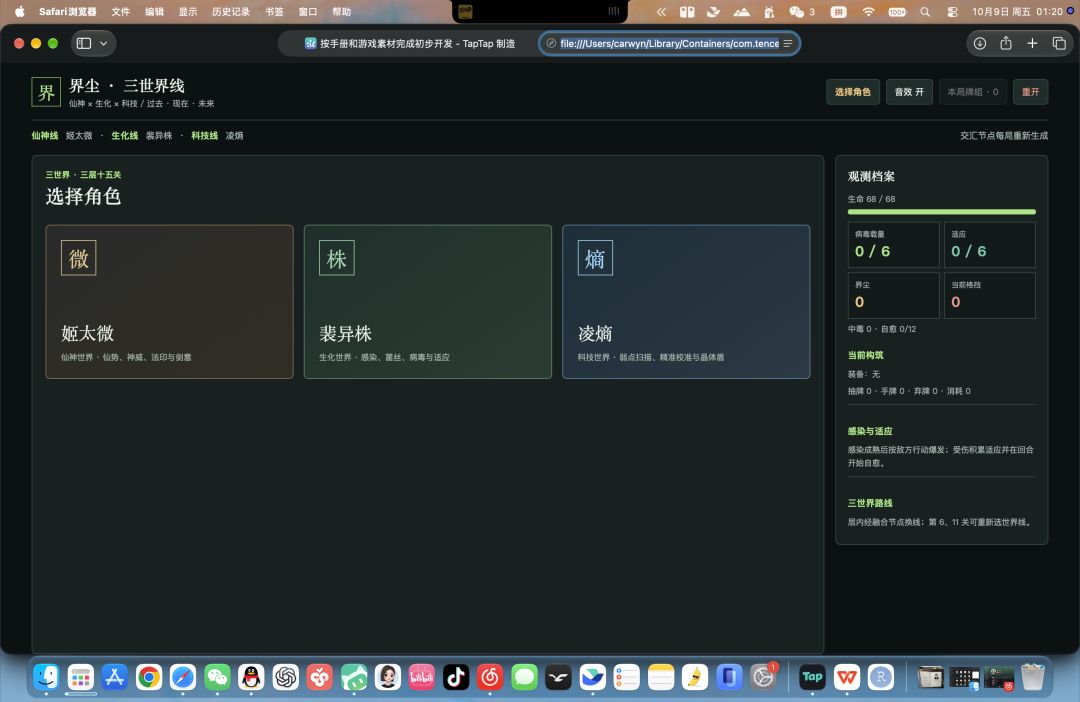Open TapTap app in the Dock
The height and width of the screenshot is (702, 1080).
pos(812,677)
